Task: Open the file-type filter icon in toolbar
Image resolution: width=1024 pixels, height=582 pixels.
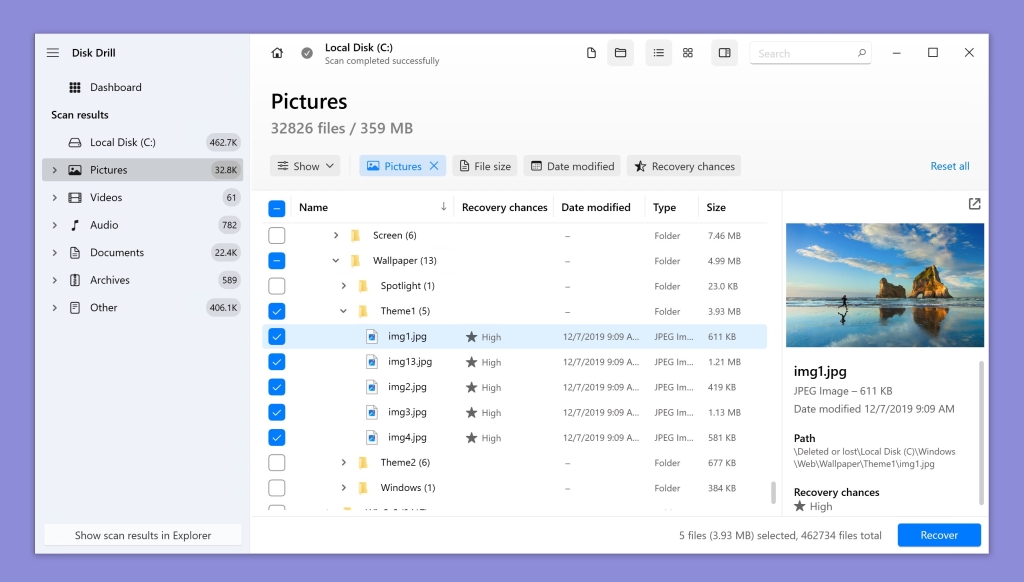Action: click(590, 52)
